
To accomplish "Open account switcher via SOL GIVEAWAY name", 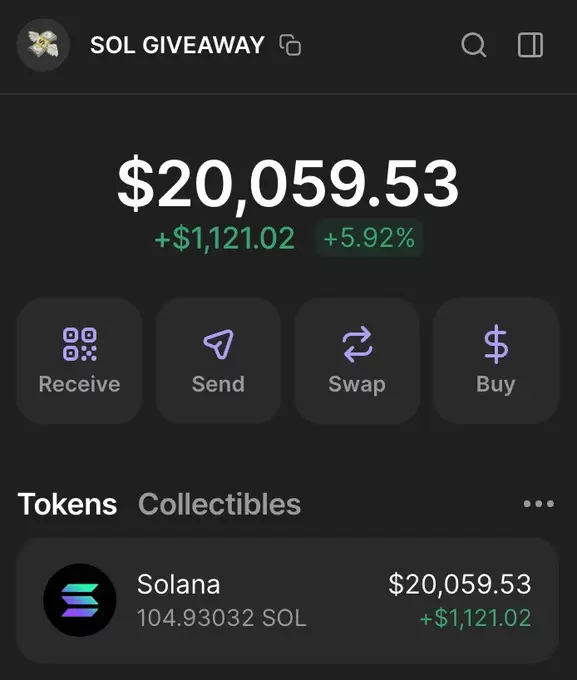I will (177, 45).
